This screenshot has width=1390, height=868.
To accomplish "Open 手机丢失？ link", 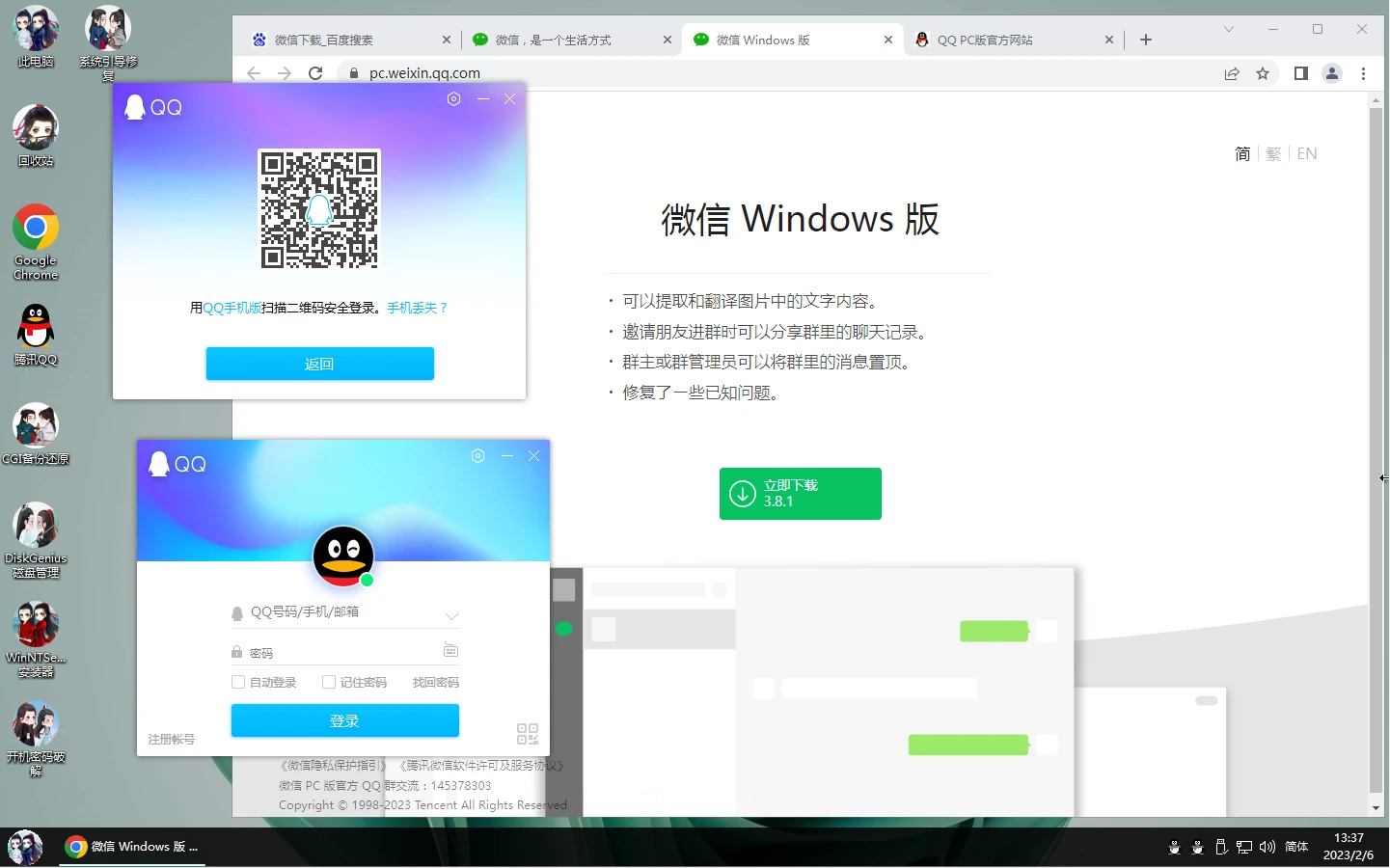I will (x=417, y=308).
